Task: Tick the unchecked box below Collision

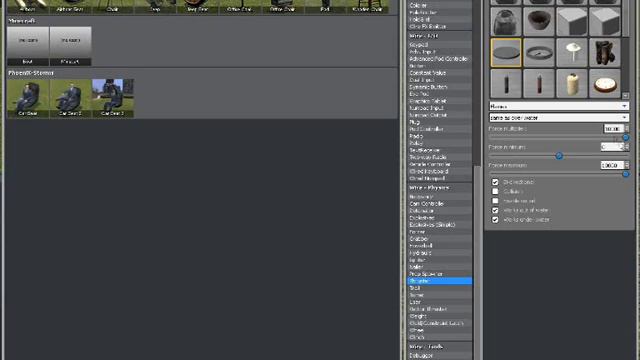Action: [x=495, y=201]
